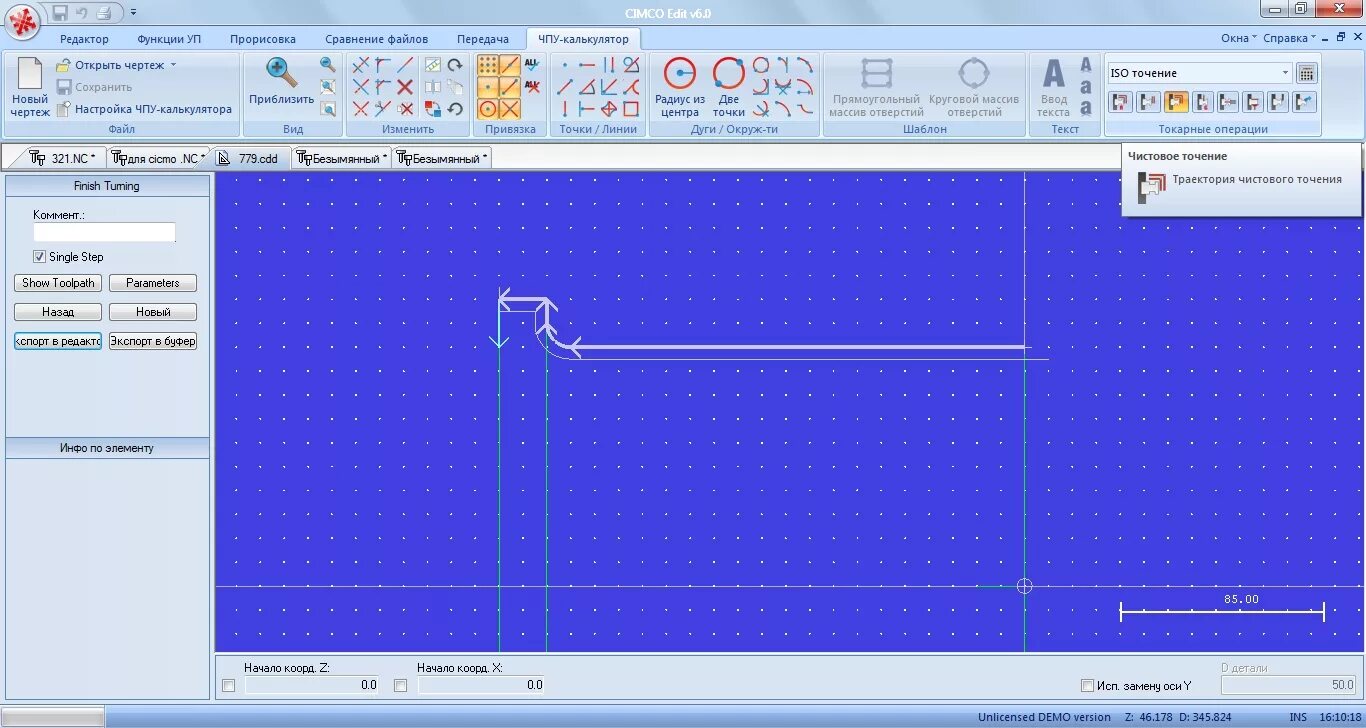This screenshot has width=1366, height=728.
Task: Toggle the intersection snap button in Привязка
Action: [x=510, y=109]
